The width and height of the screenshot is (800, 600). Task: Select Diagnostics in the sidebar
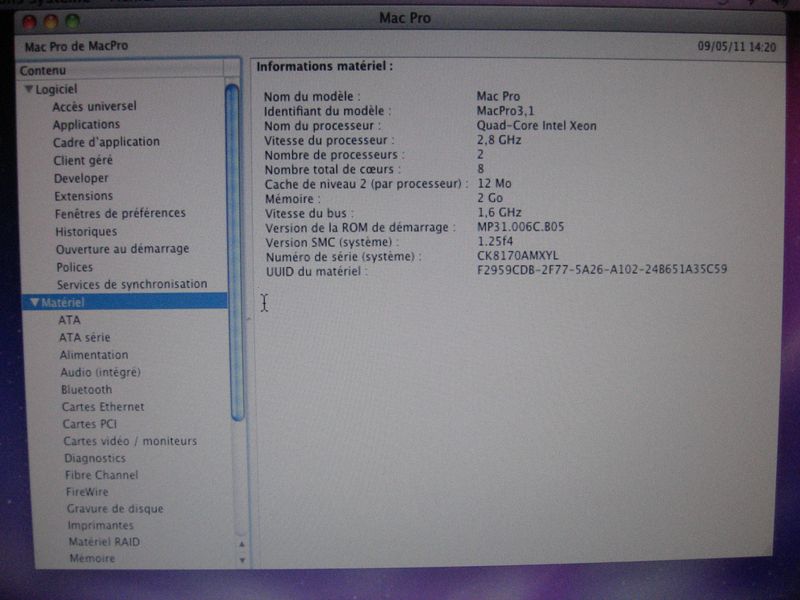pyautogui.click(x=95, y=458)
